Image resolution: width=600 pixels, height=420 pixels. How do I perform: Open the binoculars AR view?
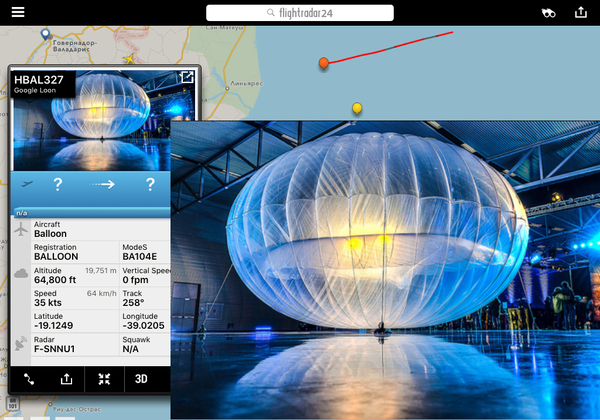[x=548, y=13]
